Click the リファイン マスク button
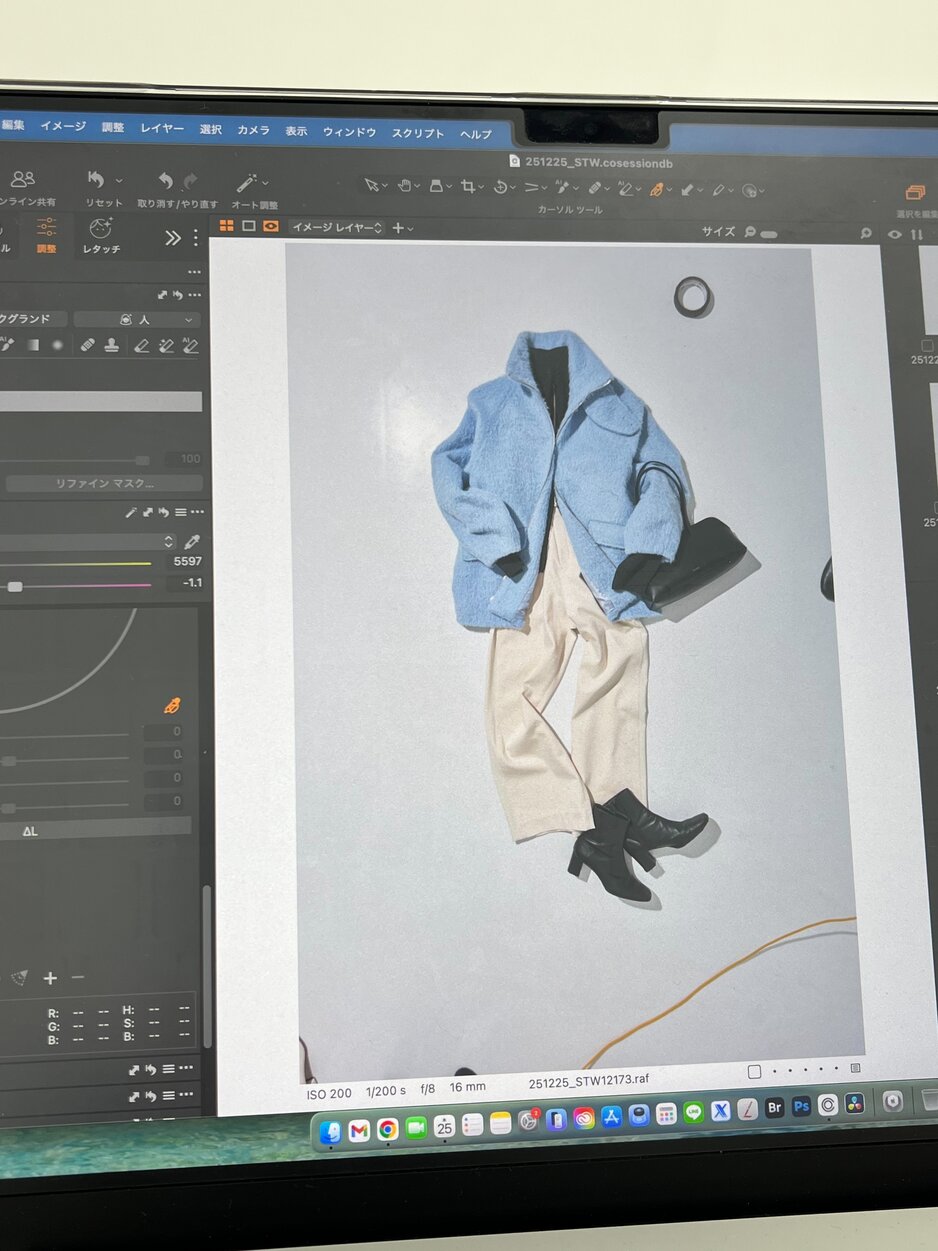The image size is (938, 1251). (x=104, y=484)
